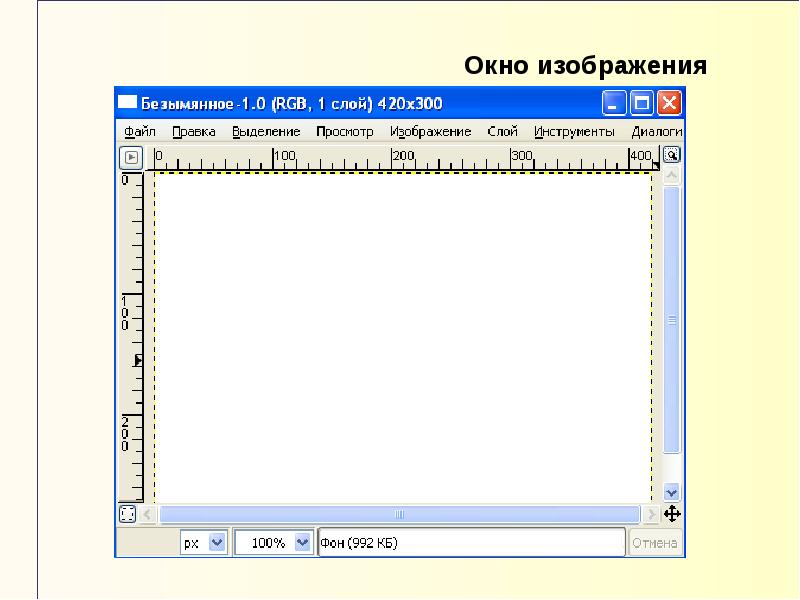Click the vertical scrollbar thumb
The image size is (800, 600).
(x=671, y=320)
